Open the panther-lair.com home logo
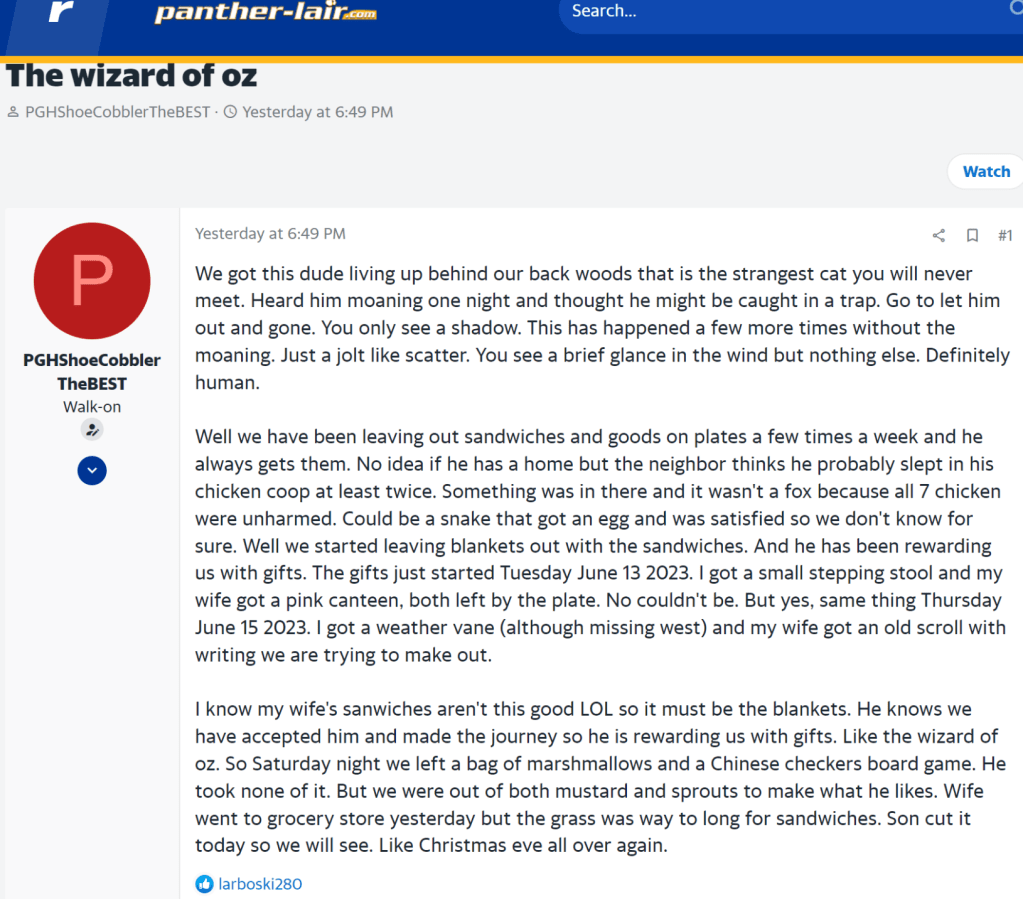Viewport: 1023px width, 899px height. pos(264,13)
